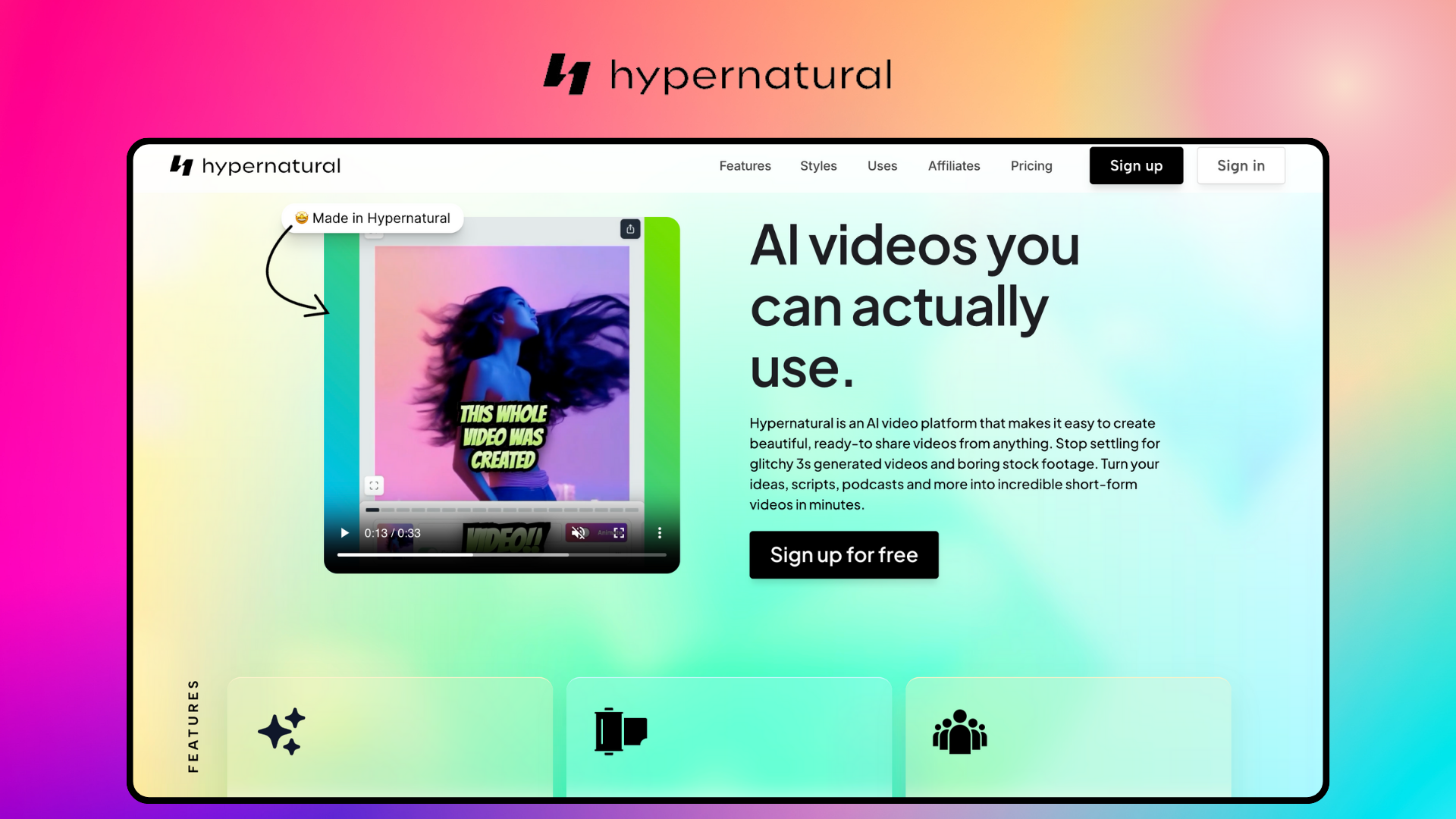Click the fullscreen expand icon inside the video
The width and height of the screenshot is (1456, 819).
tap(374, 485)
